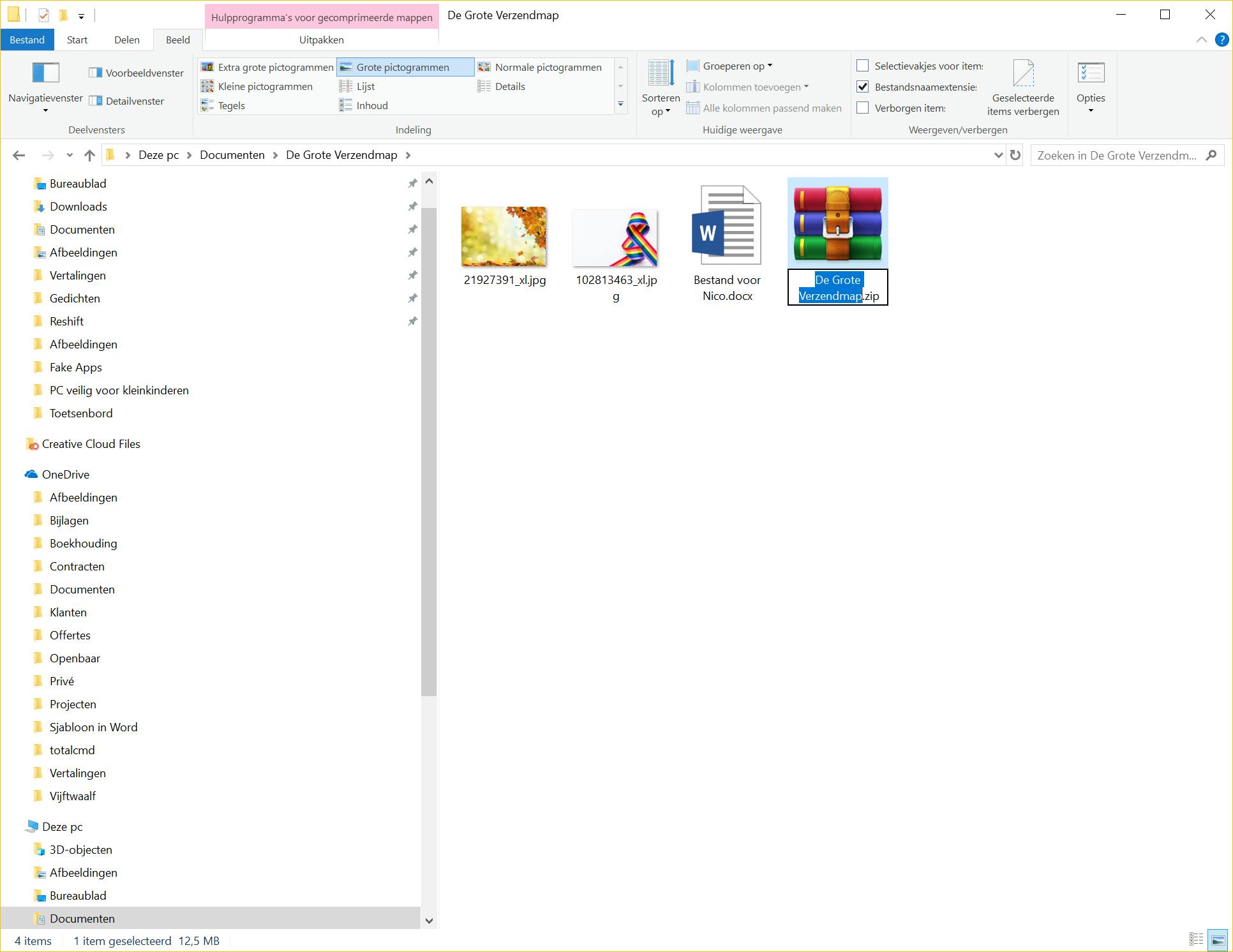Go up one folder level arrow
This screenshot has width=1233, height=952.
click(x=89, y=155)
